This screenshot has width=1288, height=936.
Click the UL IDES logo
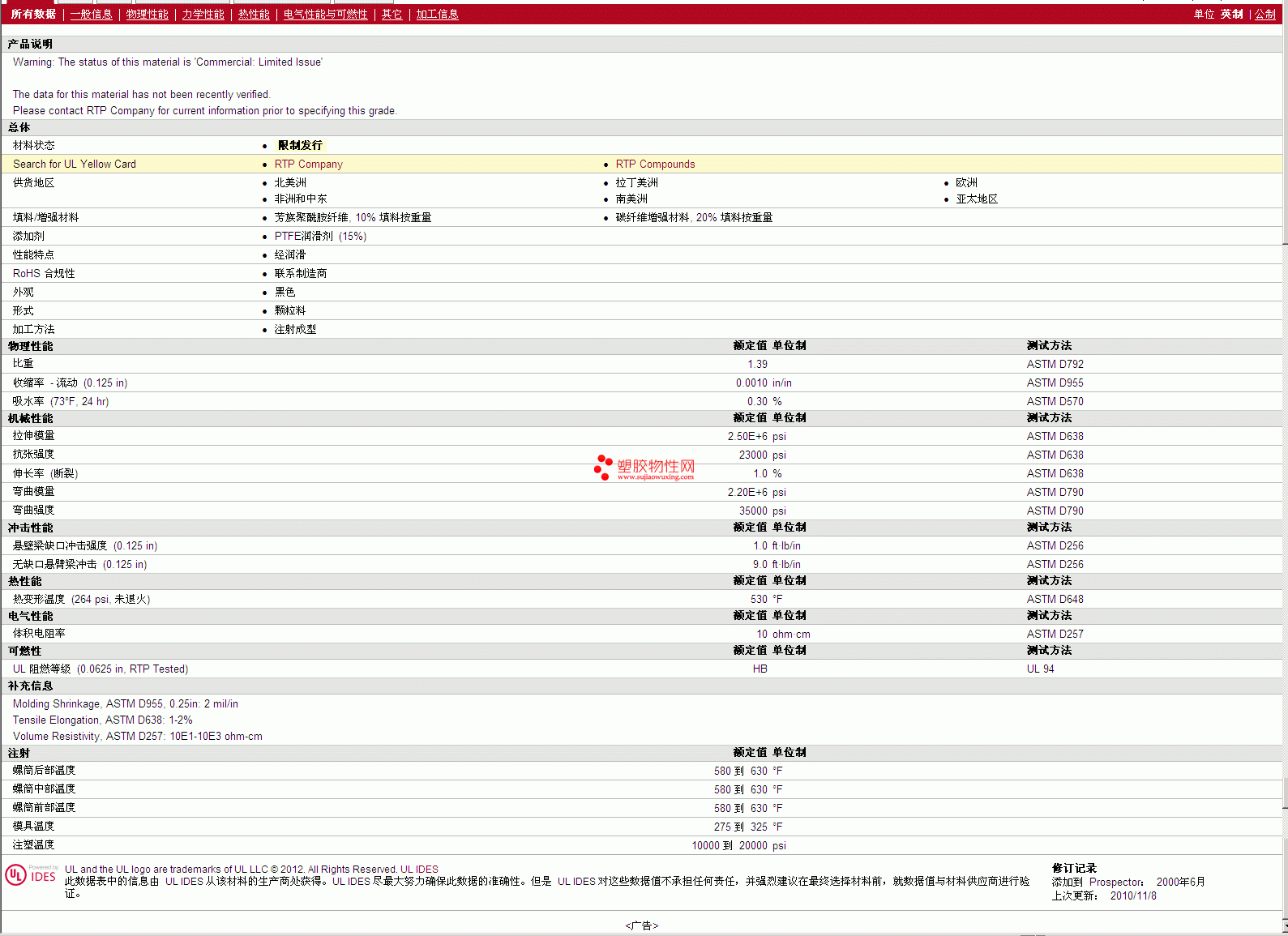pos(31,875)
